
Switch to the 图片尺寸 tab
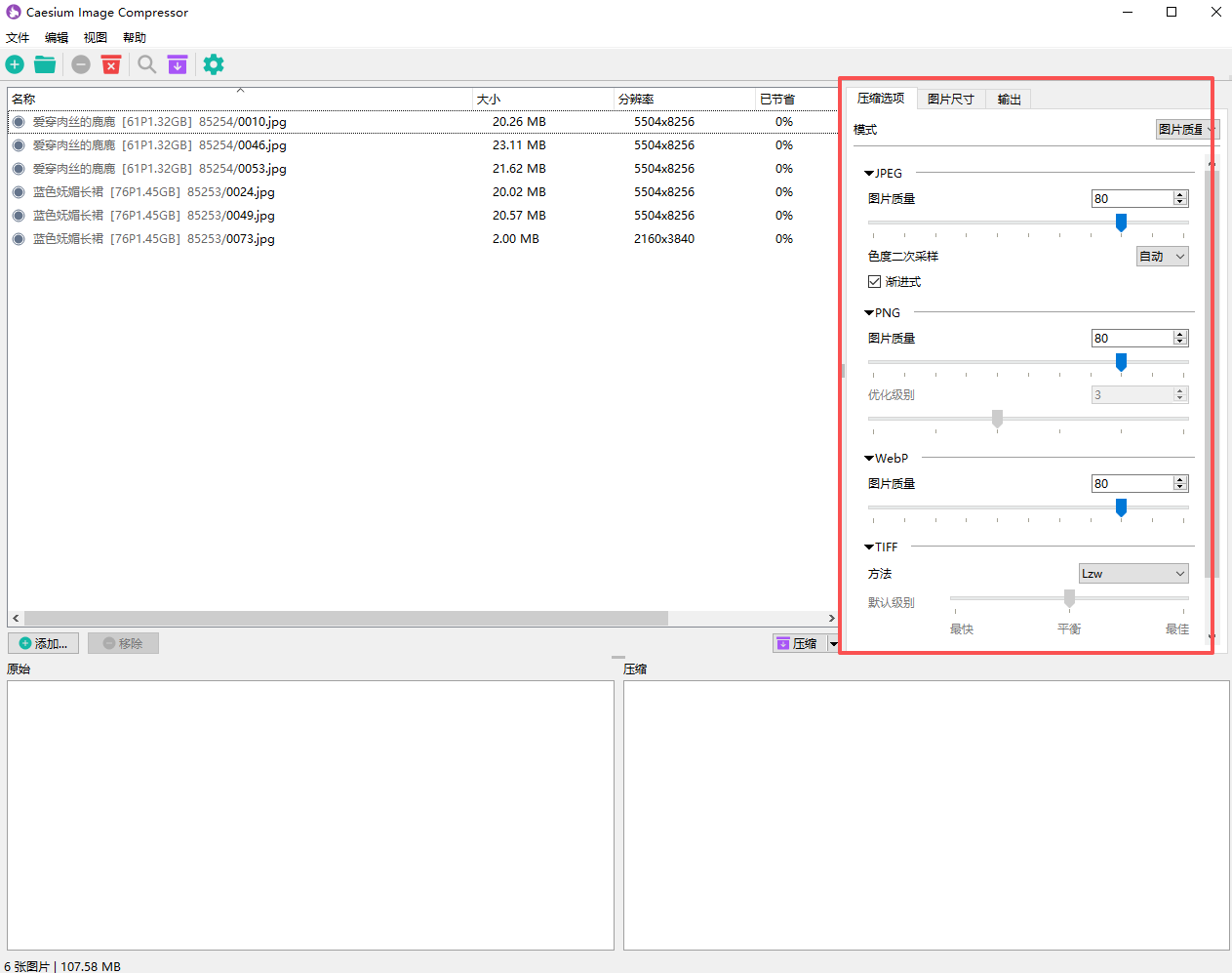(x=950, y=100)
